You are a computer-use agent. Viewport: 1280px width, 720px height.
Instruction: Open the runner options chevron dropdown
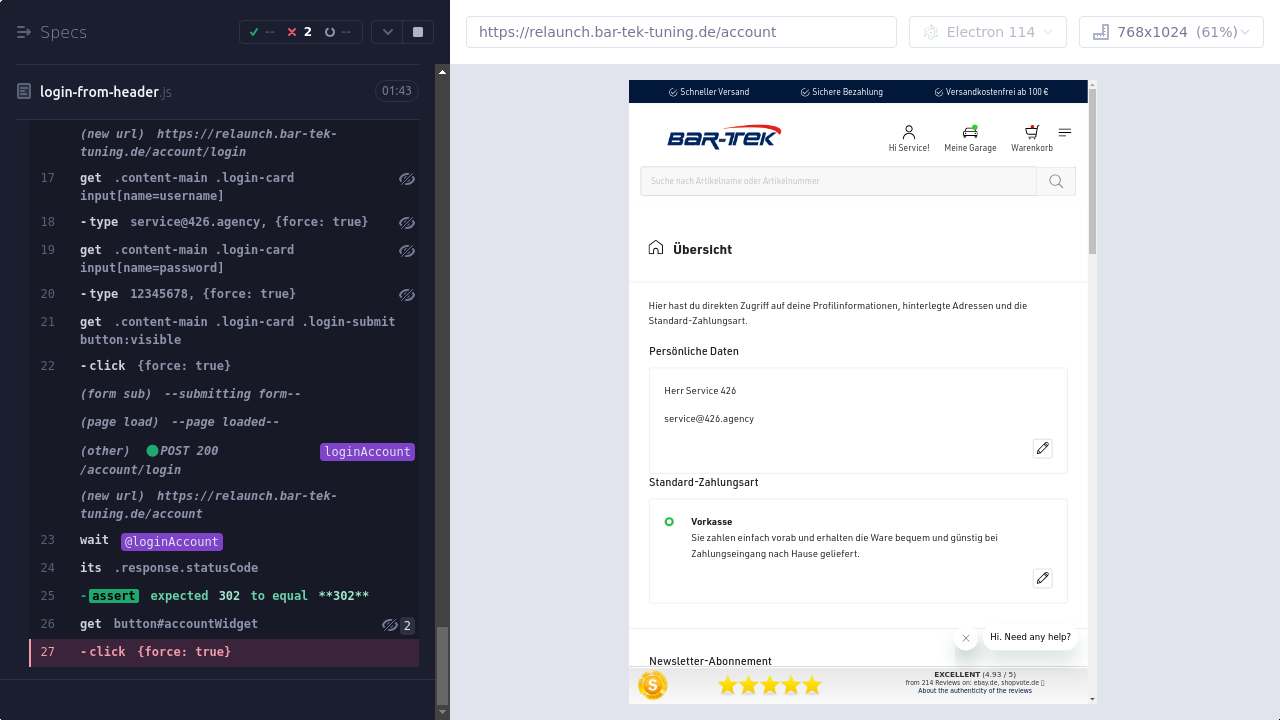(387, 32)
